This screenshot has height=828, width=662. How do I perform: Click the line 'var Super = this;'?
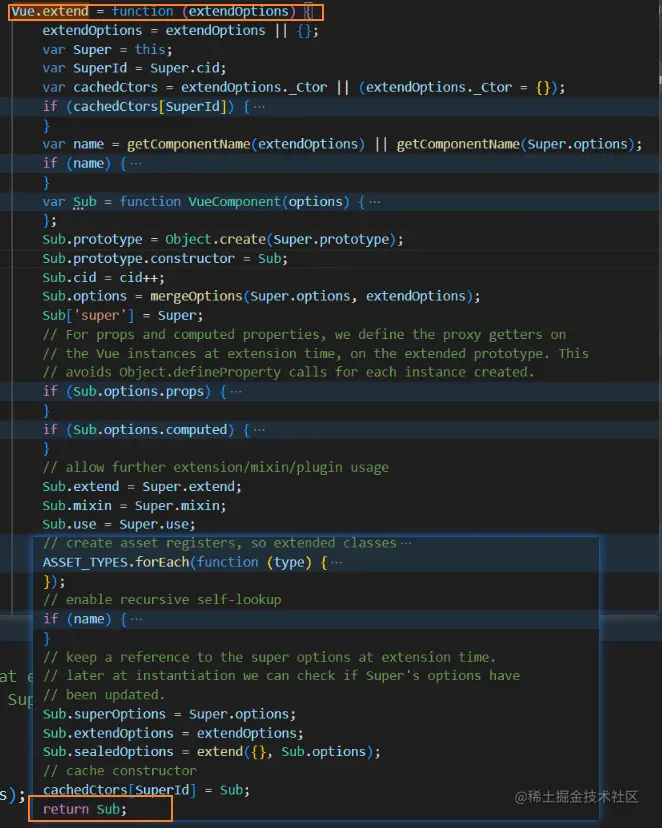tap(107, 50)
